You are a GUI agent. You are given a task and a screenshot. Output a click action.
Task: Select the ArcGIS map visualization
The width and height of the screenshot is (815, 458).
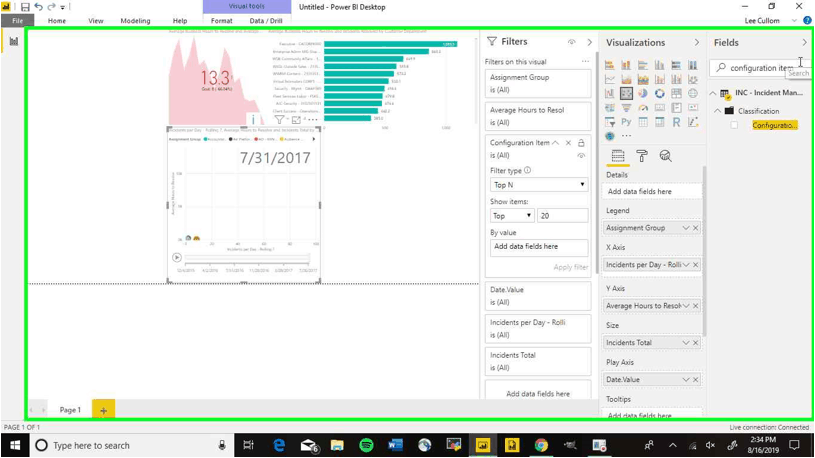610,136
